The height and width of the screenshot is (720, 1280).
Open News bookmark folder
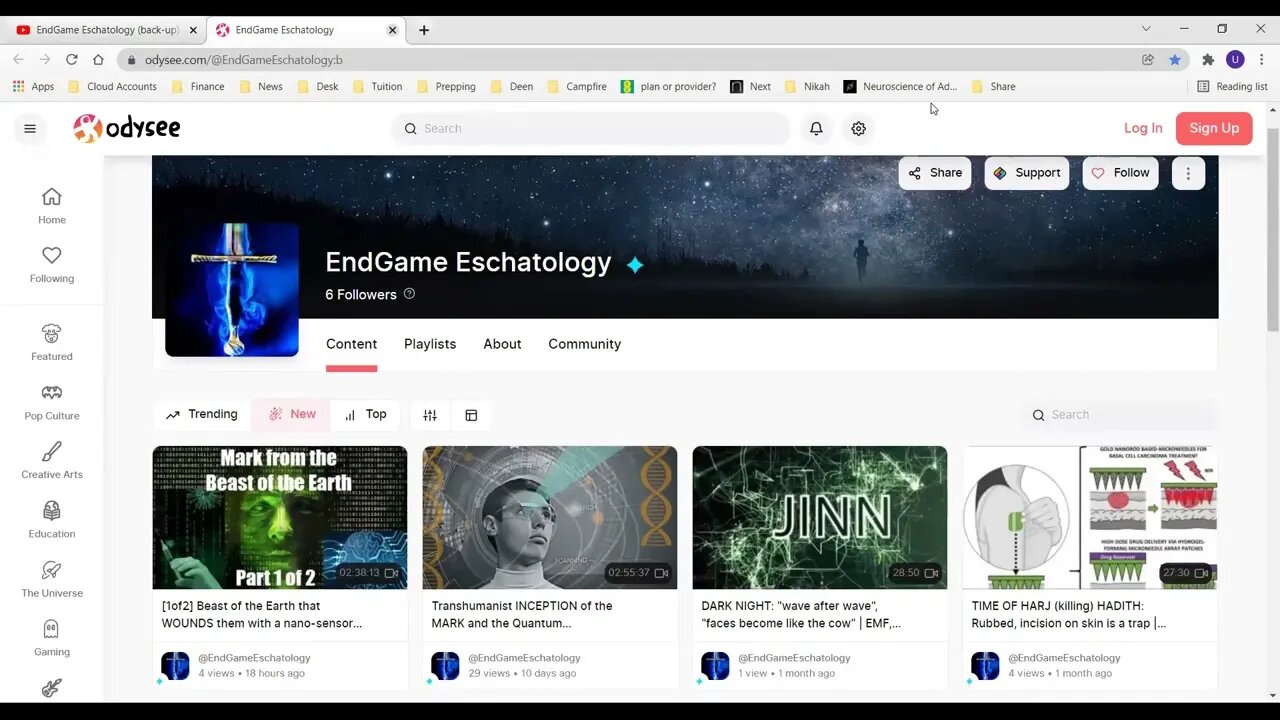tap(260, 87)
